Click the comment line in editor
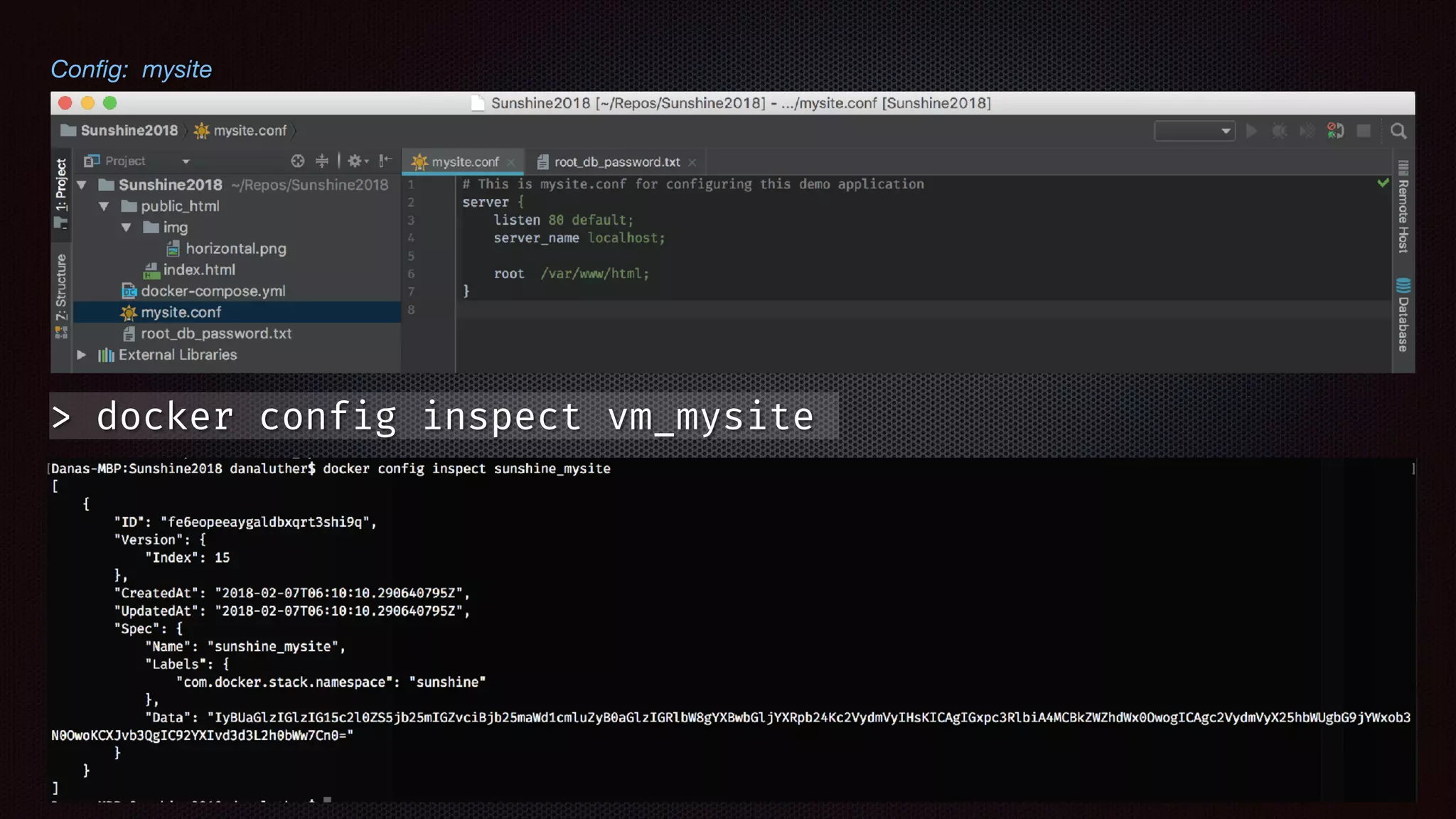Screen dimensions: 1456x819 click(693, 184)
